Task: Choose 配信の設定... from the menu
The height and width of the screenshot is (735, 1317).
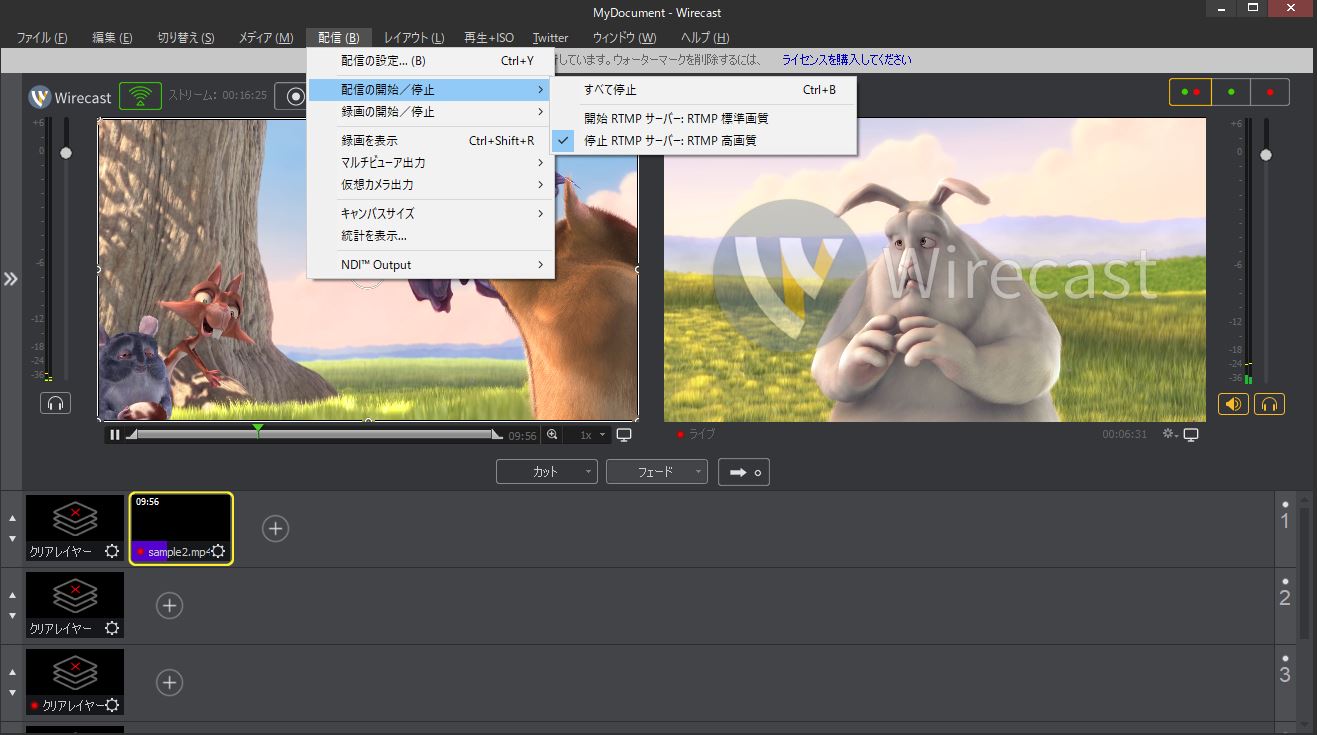Action: (x=430, y=61)
